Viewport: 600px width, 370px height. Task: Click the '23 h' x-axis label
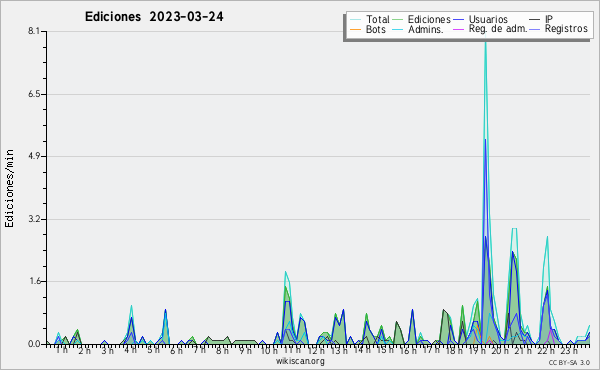coord(569,350)
